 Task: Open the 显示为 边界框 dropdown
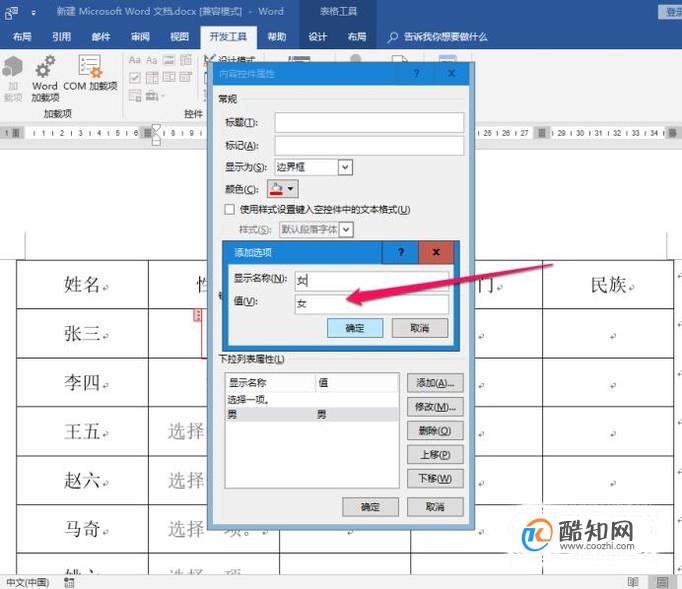click(x=345, y=167)
